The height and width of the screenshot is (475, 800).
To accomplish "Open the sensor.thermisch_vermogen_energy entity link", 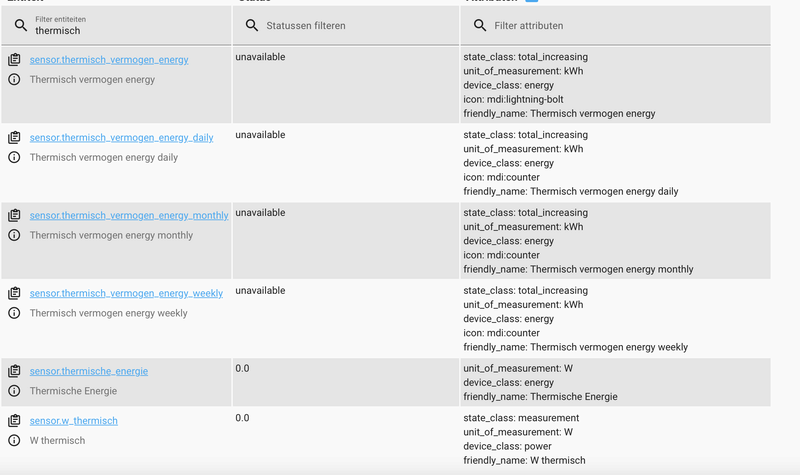I will click(x=109, y=60).
